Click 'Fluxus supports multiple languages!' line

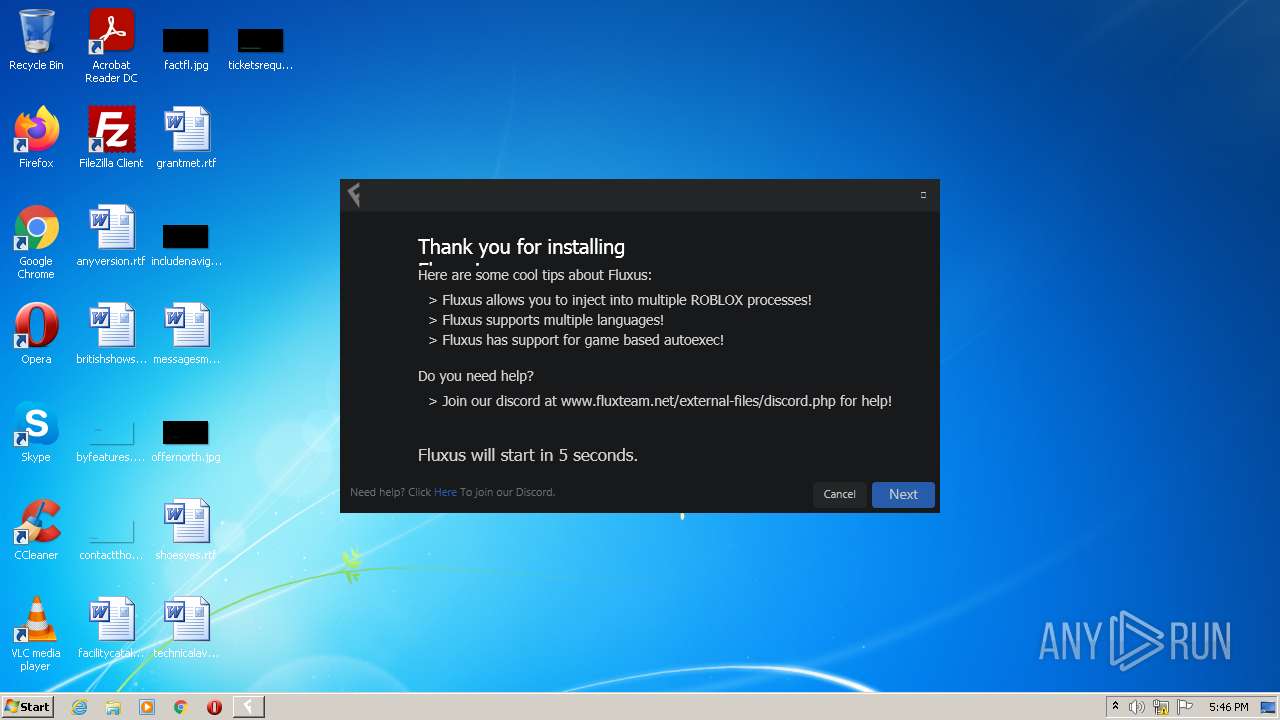click(x=546, y=320)
